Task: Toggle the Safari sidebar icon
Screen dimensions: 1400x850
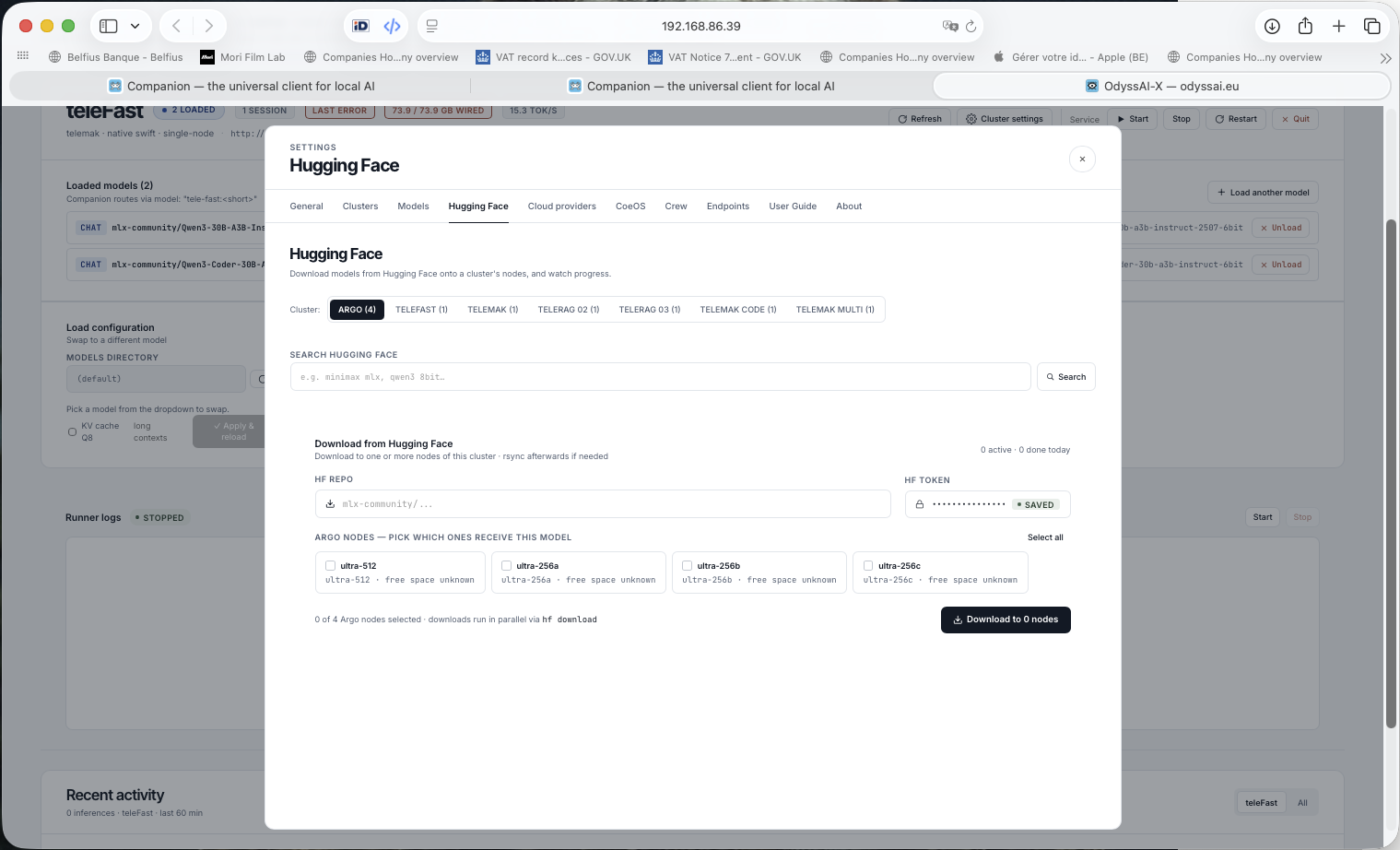Action: pos(109,26)
